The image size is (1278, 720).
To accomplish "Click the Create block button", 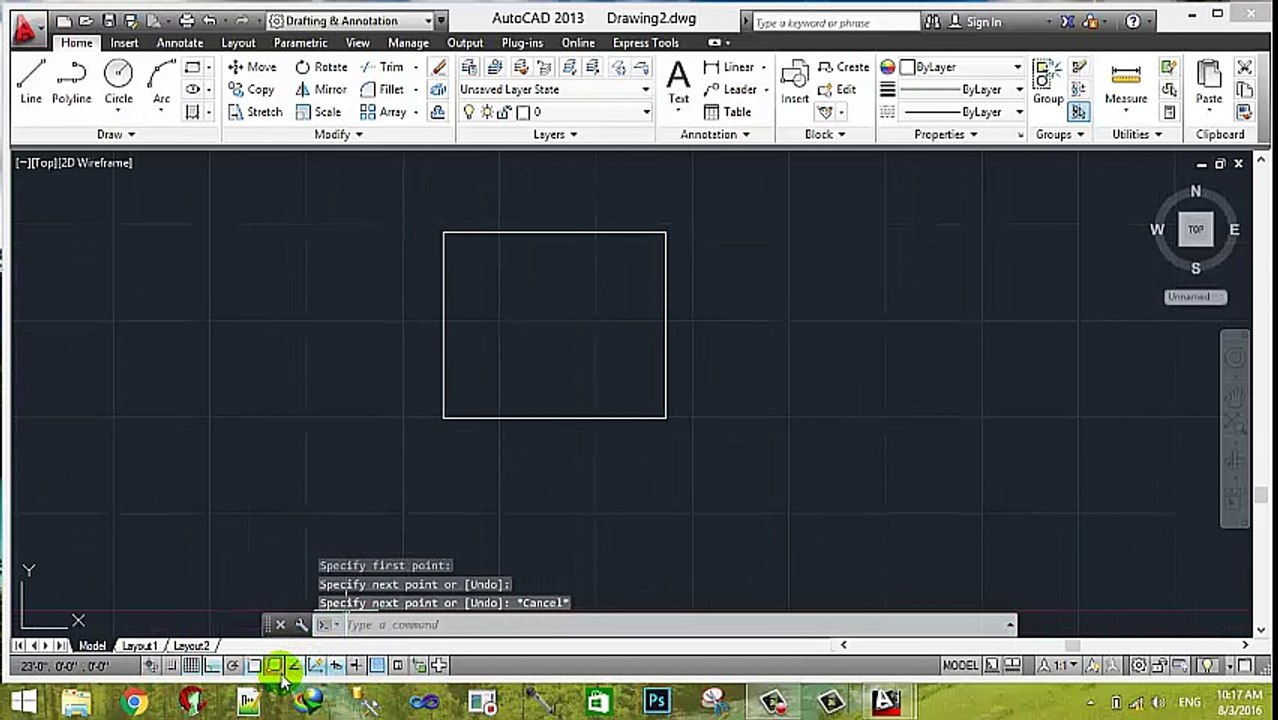I will point(843,67).
